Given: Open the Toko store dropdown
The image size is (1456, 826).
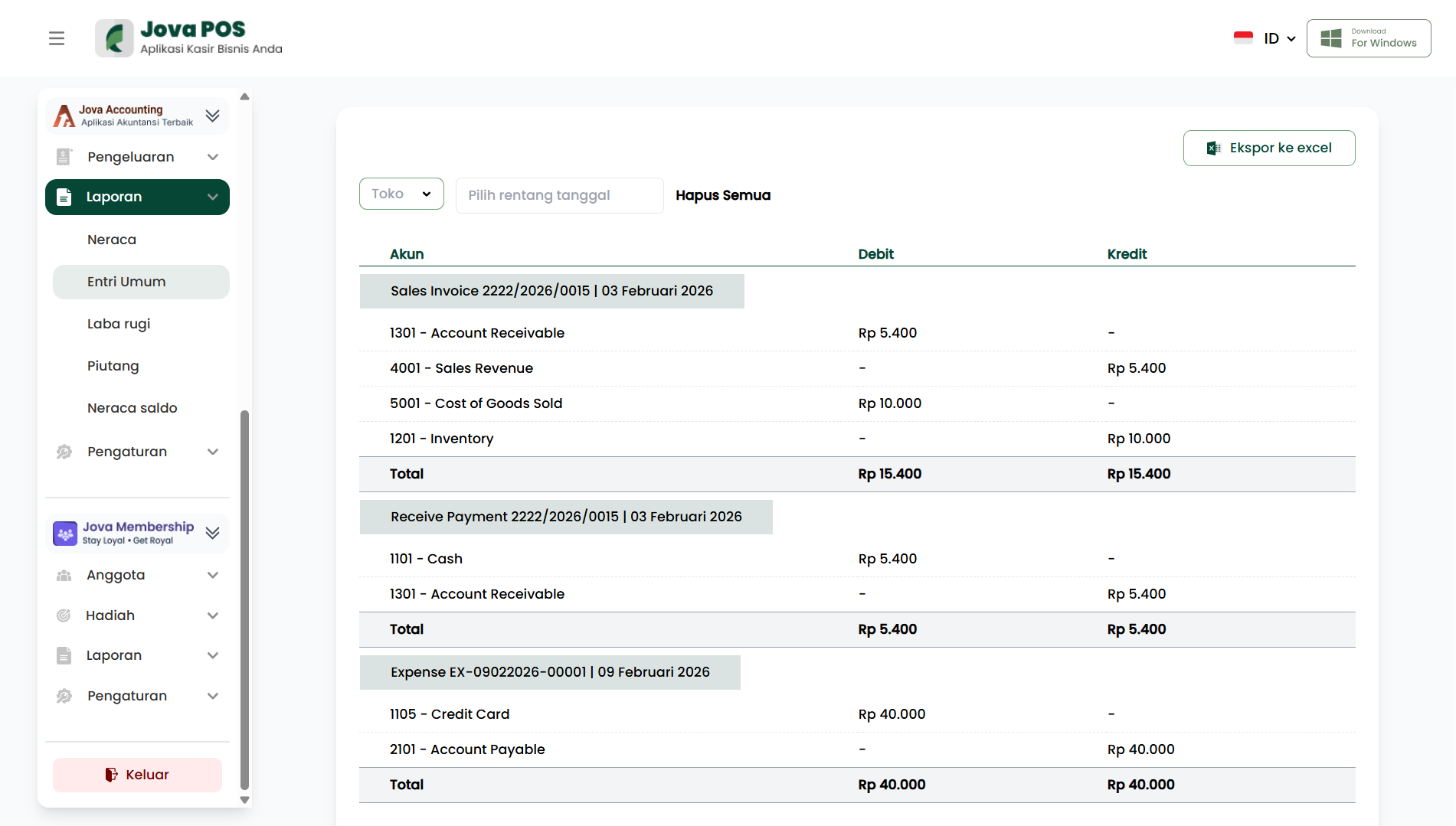Looking at the screenshot, I should 401,194.
